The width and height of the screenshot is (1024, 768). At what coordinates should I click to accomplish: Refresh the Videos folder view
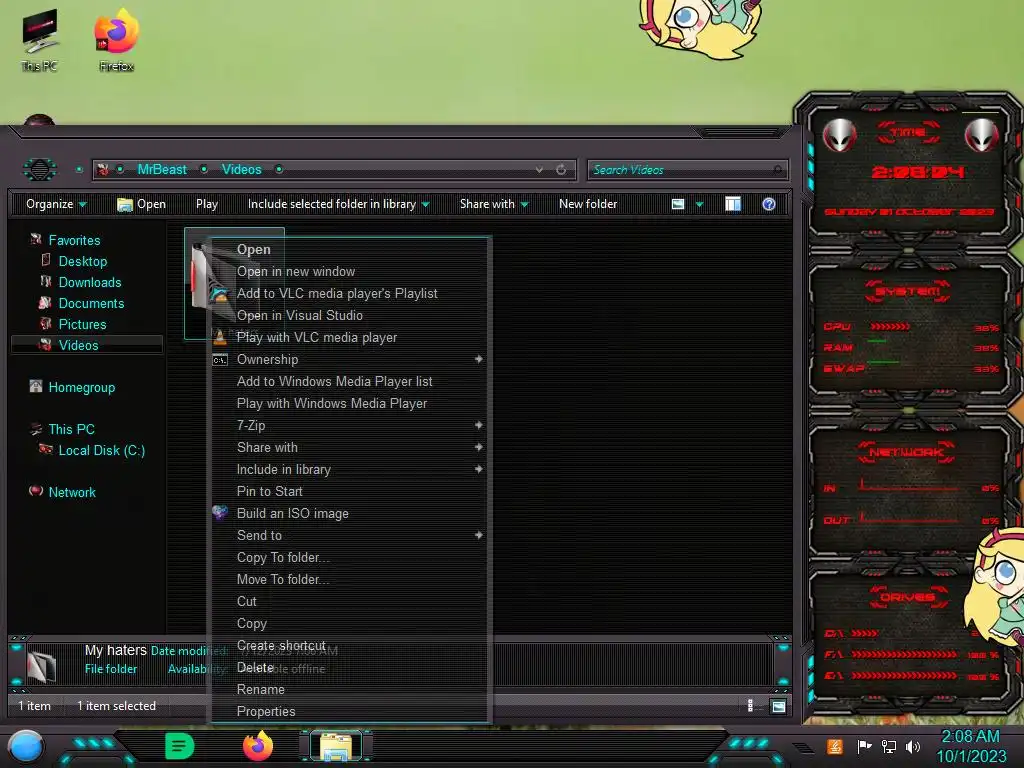(x=561, y=170)
